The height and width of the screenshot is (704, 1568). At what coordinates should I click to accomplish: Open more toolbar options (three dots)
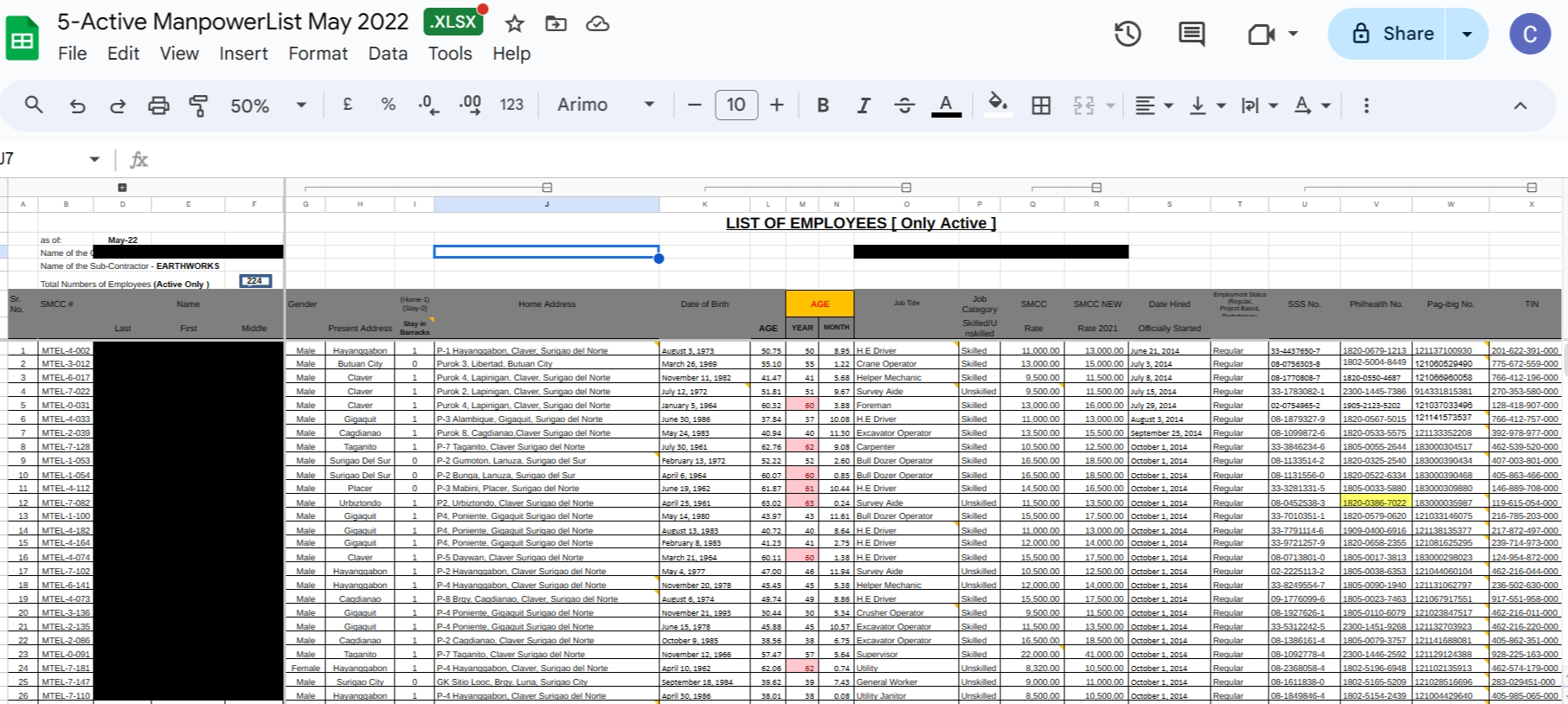point(1366,106)
